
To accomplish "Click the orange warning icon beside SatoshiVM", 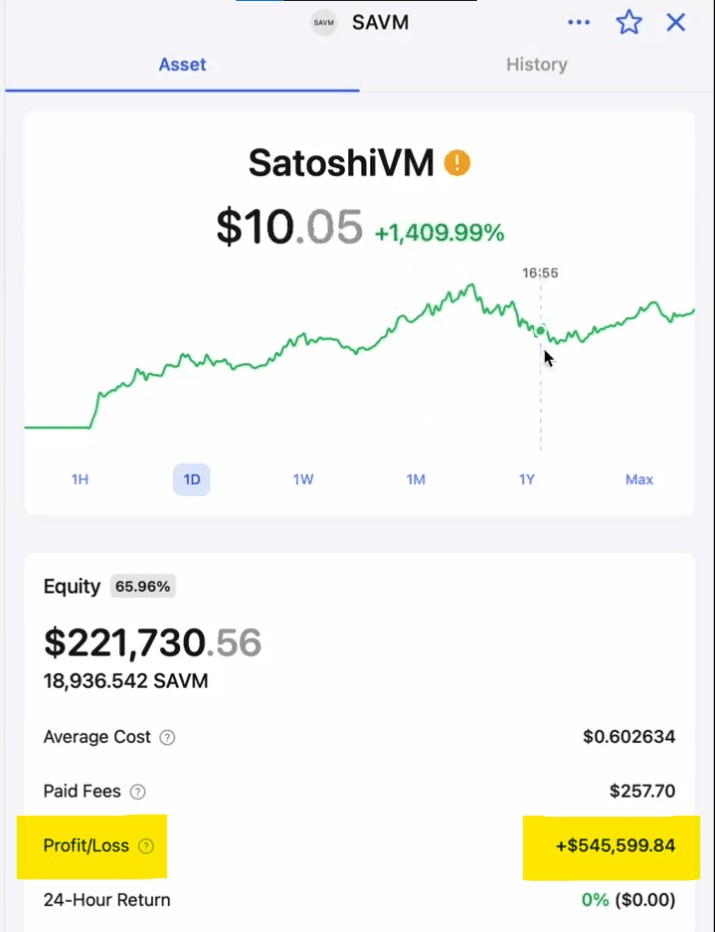I will pyautogui.click(x=457, y=162).
